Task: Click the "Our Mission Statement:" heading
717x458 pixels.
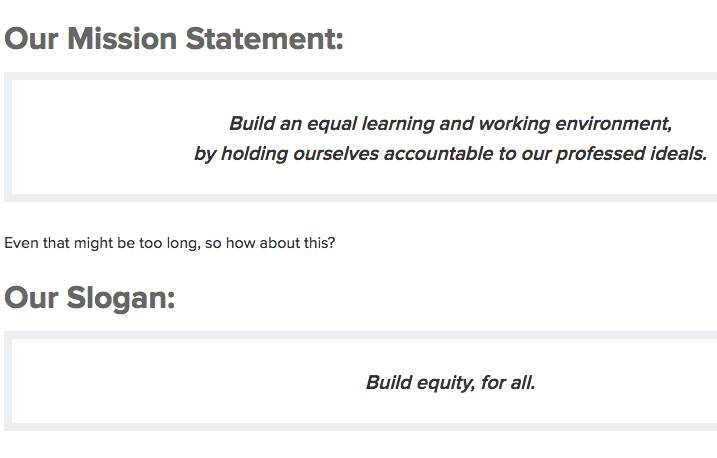Action: tap(174, 40)
